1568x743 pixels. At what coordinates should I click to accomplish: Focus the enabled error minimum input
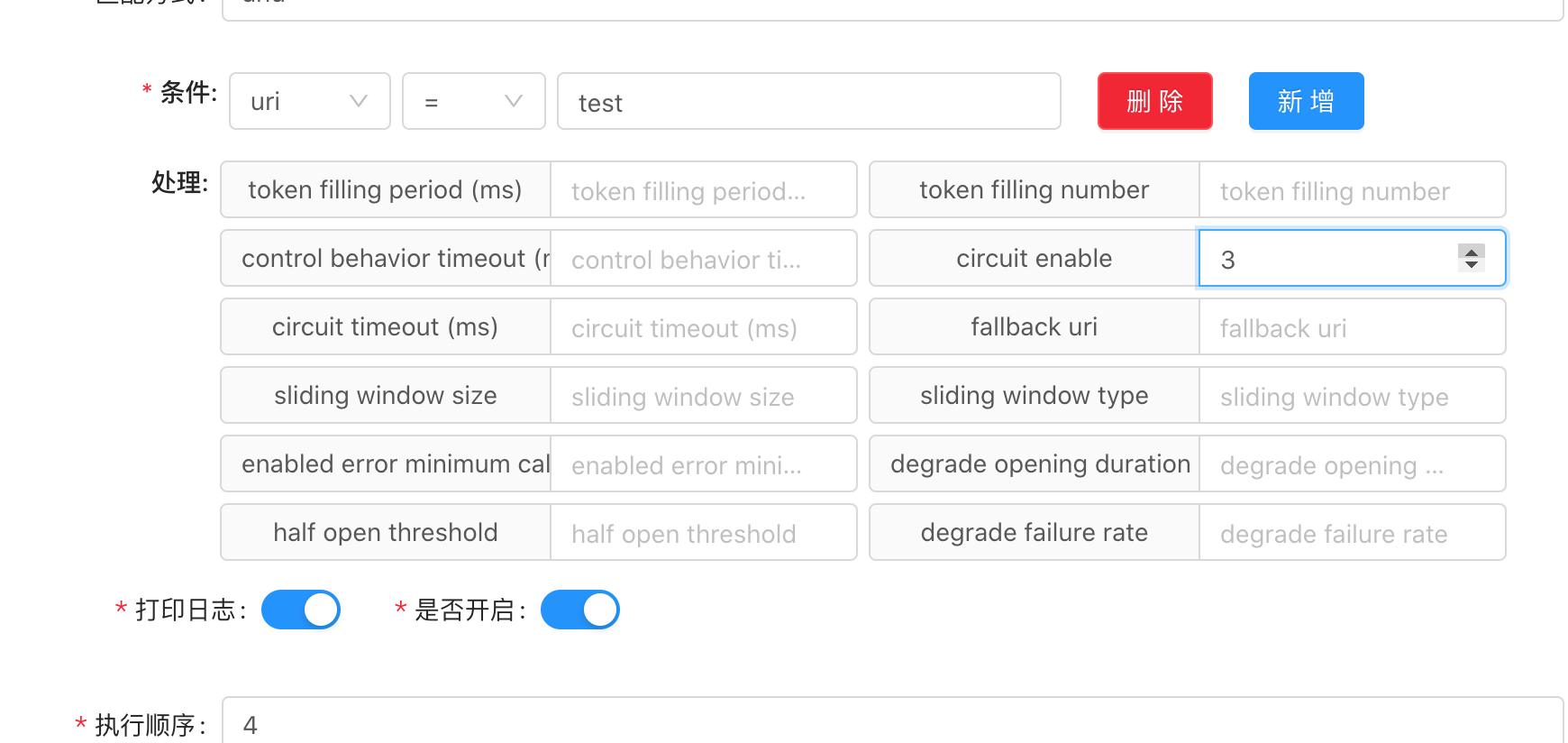tap(704, 463)
